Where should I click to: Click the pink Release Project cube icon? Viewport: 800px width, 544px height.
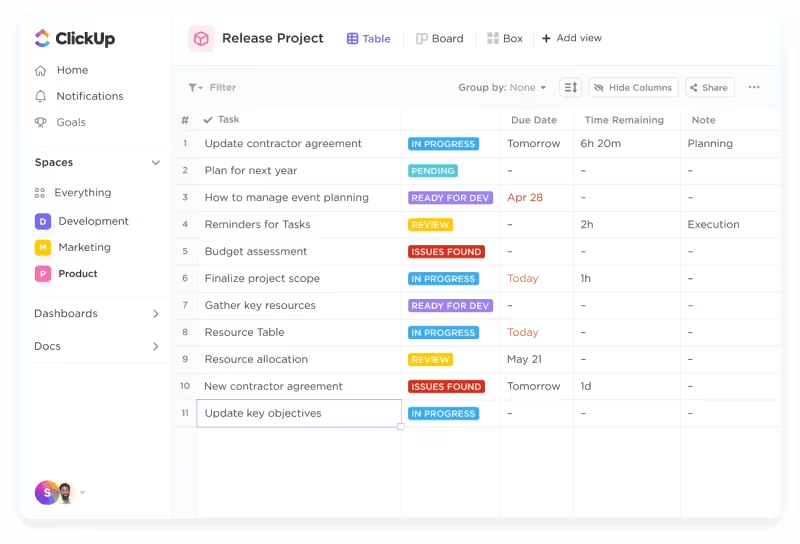[201, 39]
